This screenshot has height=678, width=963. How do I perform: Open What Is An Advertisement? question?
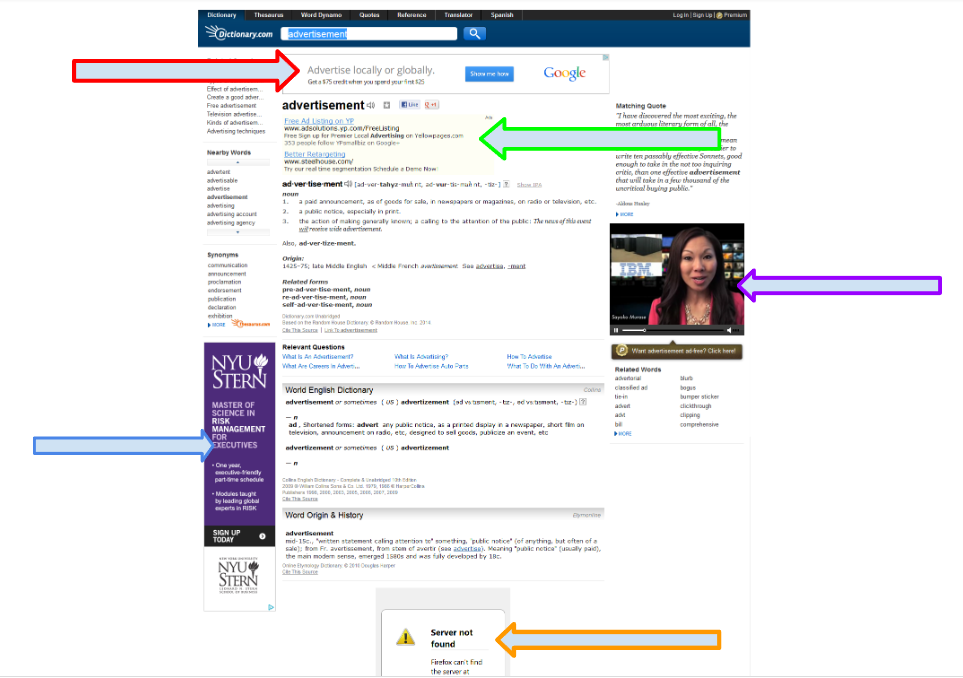click(x=318, y=357)
